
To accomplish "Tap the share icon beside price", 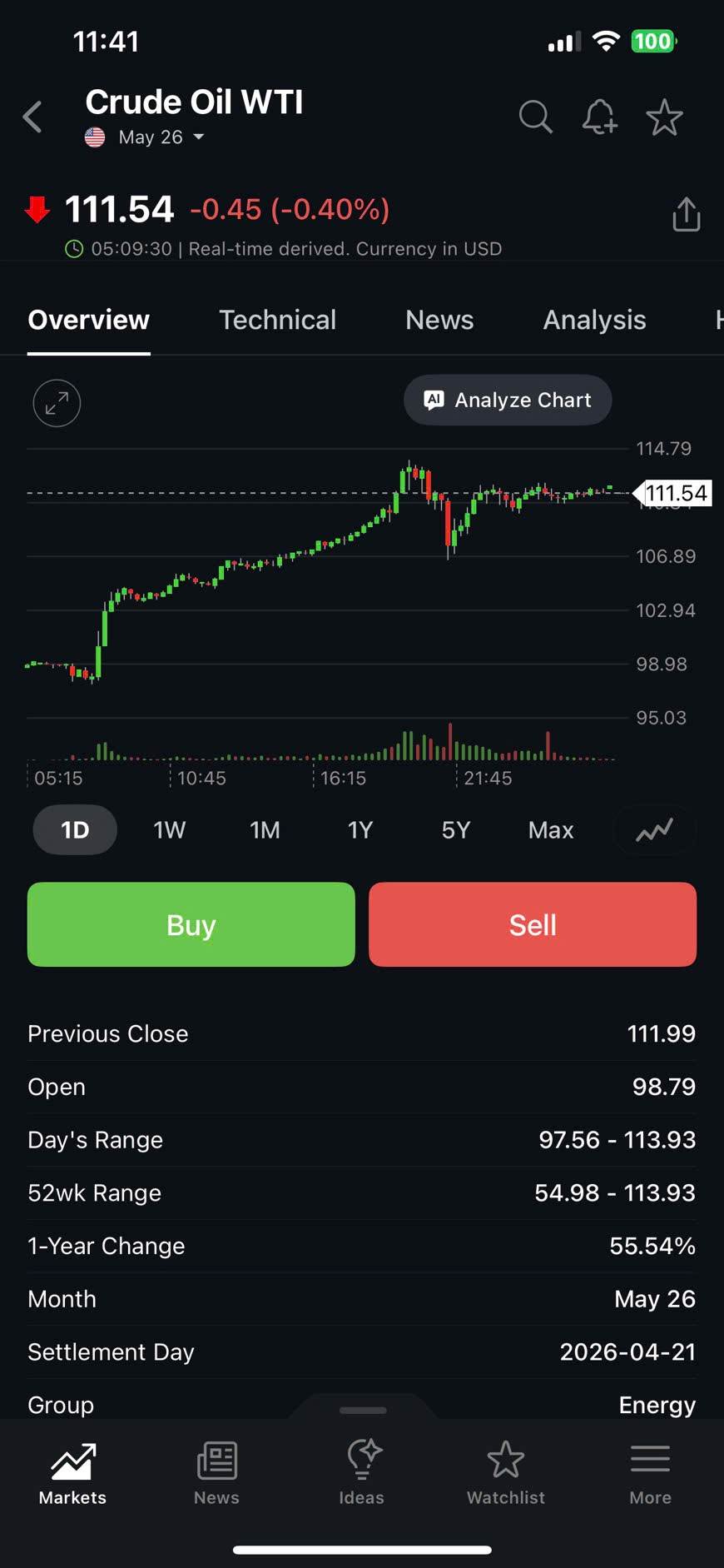I will point(686,215).
